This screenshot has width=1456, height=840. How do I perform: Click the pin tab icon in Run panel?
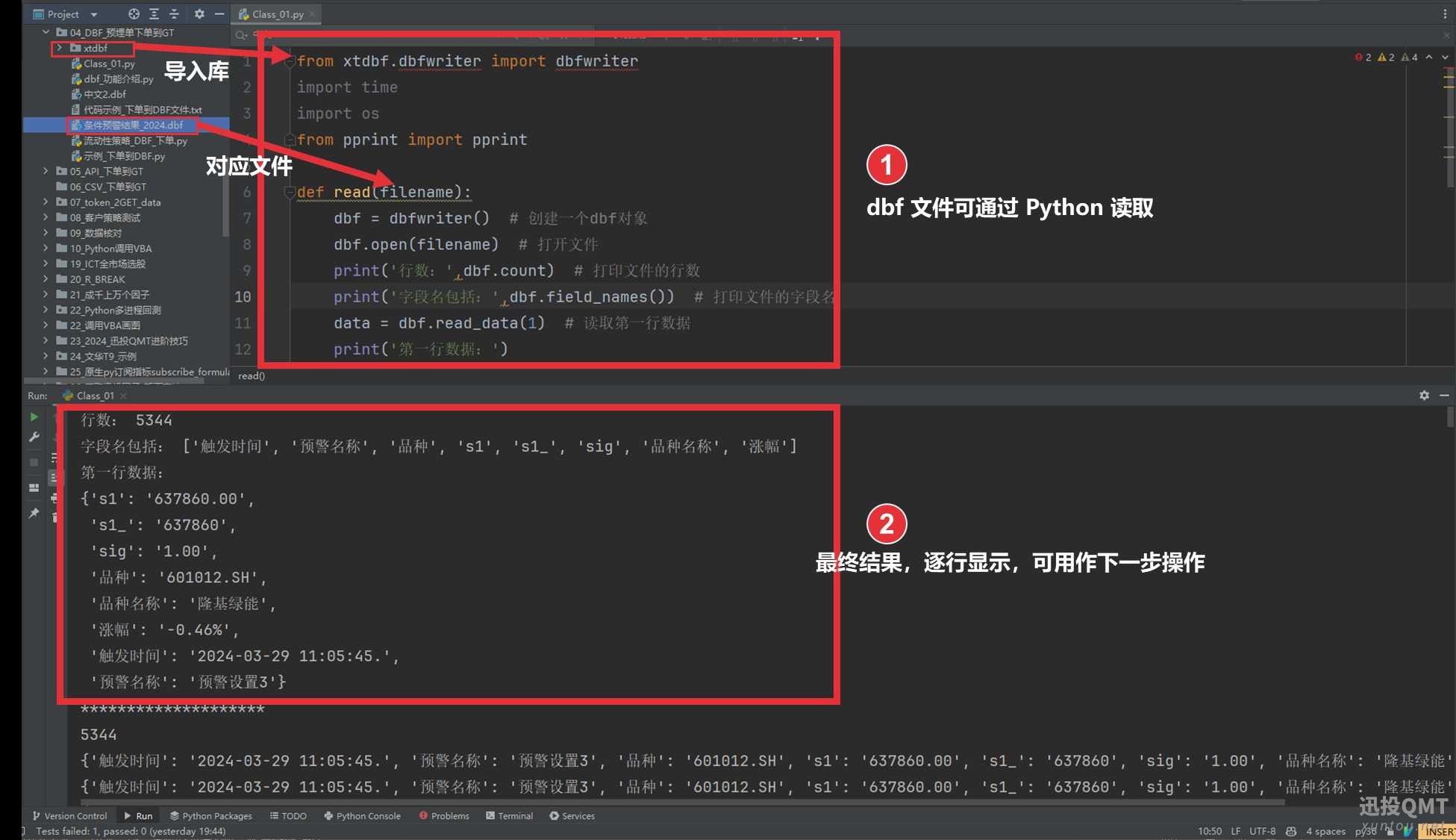point(34,513)
